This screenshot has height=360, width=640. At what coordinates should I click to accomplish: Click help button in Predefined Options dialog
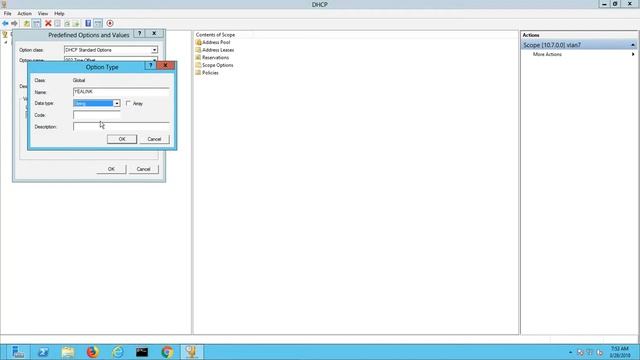139,33
